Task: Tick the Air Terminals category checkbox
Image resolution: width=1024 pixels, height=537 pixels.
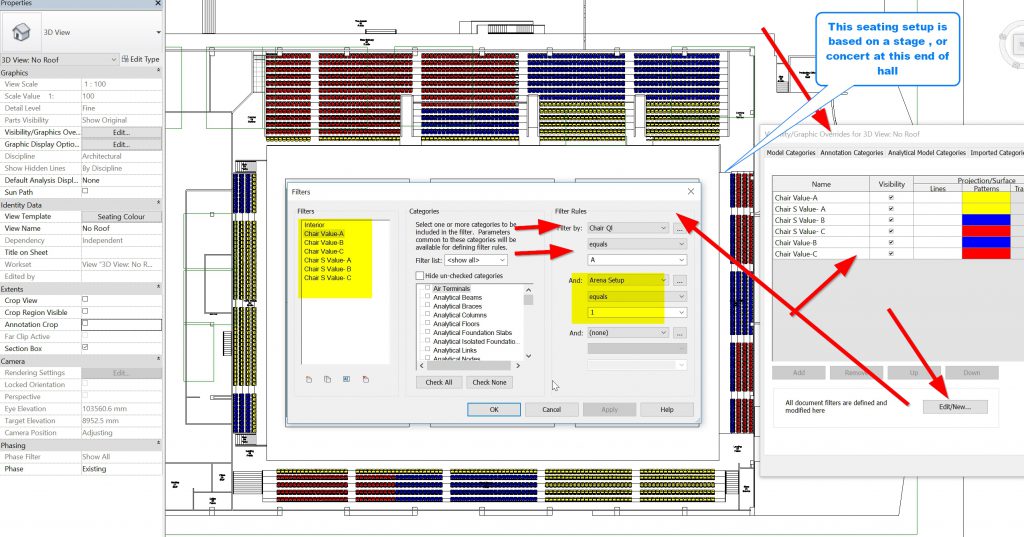Action: pos(427,288)
